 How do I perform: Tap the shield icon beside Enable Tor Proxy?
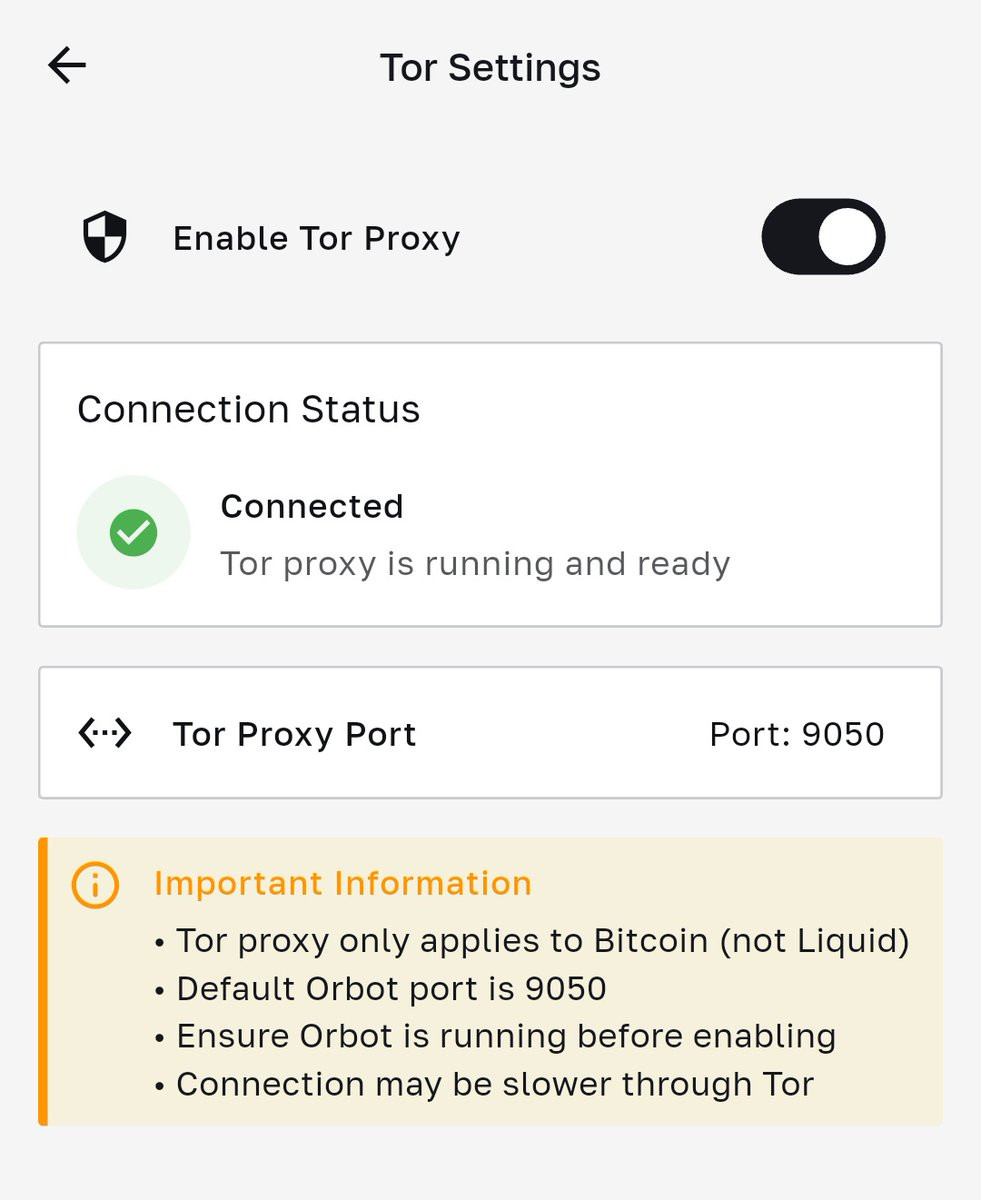point(104,238)
